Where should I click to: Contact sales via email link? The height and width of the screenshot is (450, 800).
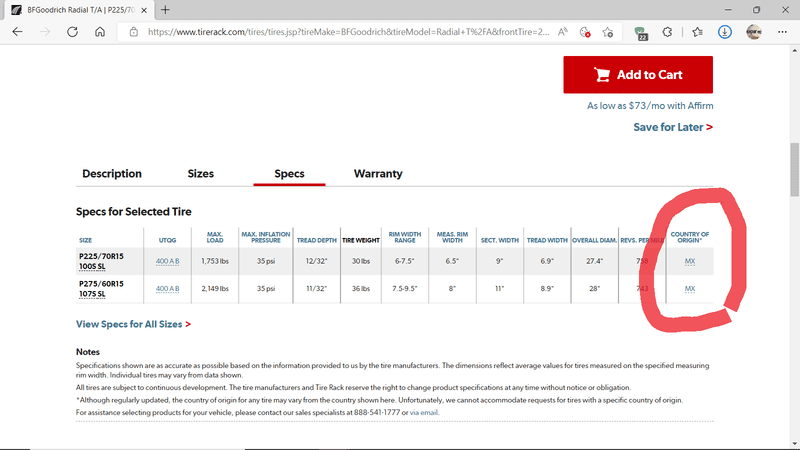tap(423, 412)
